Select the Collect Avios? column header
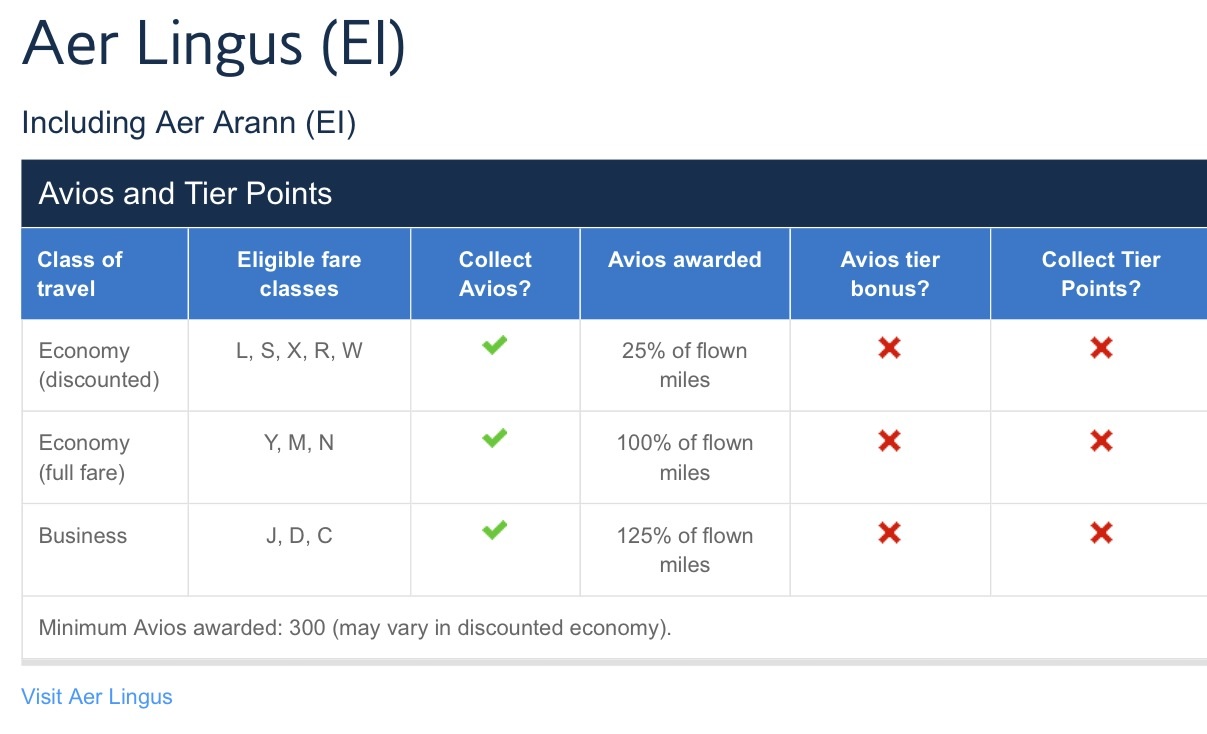Image resolution: width=1207 pixels, height=734 pixels. tap(495, 274)
